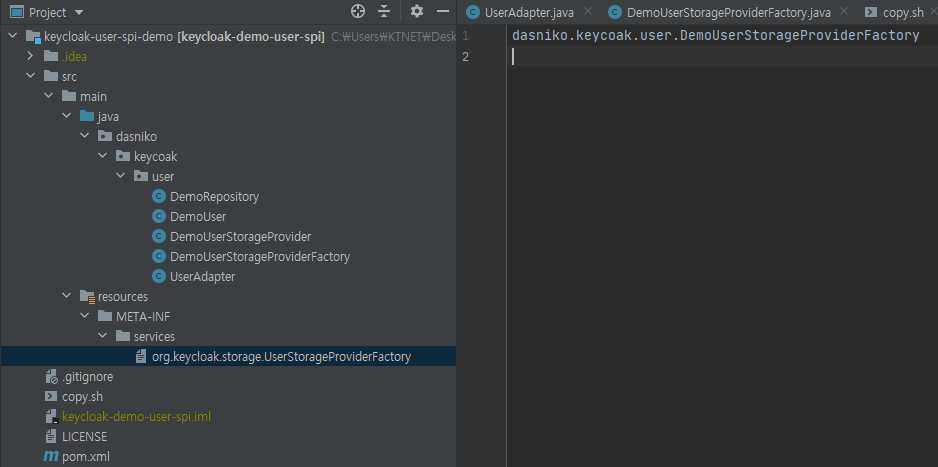
Task: Click the META-INF folder icon
Action: point(105,316)
